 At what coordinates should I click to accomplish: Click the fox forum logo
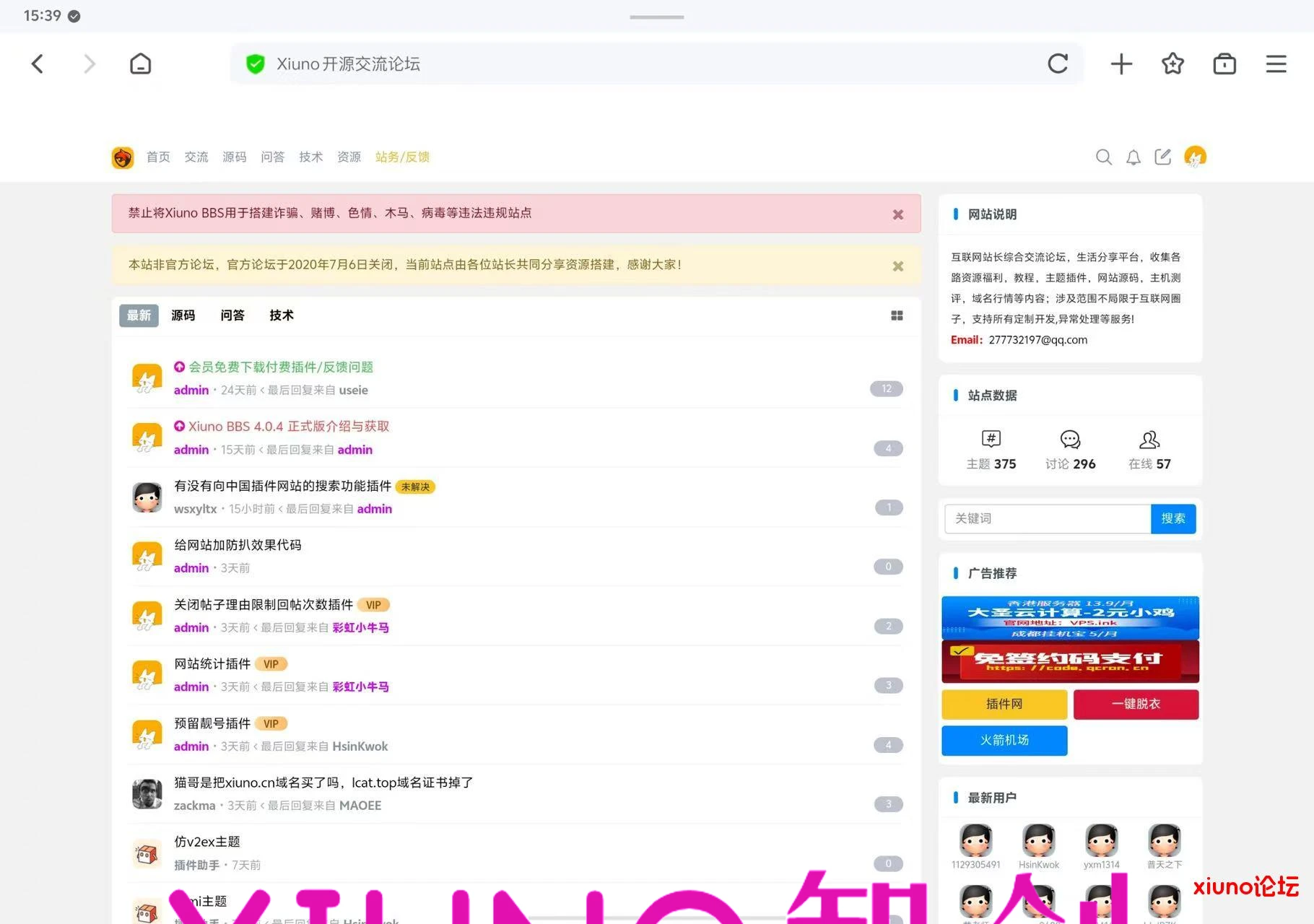pos(122,157)
